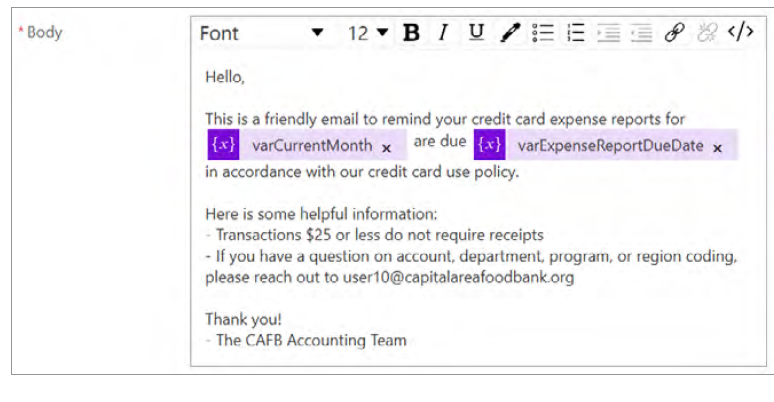Remove the varCurrentMonth token
The width and height of the screenshot is (774, 402).
tap(387, 148)
